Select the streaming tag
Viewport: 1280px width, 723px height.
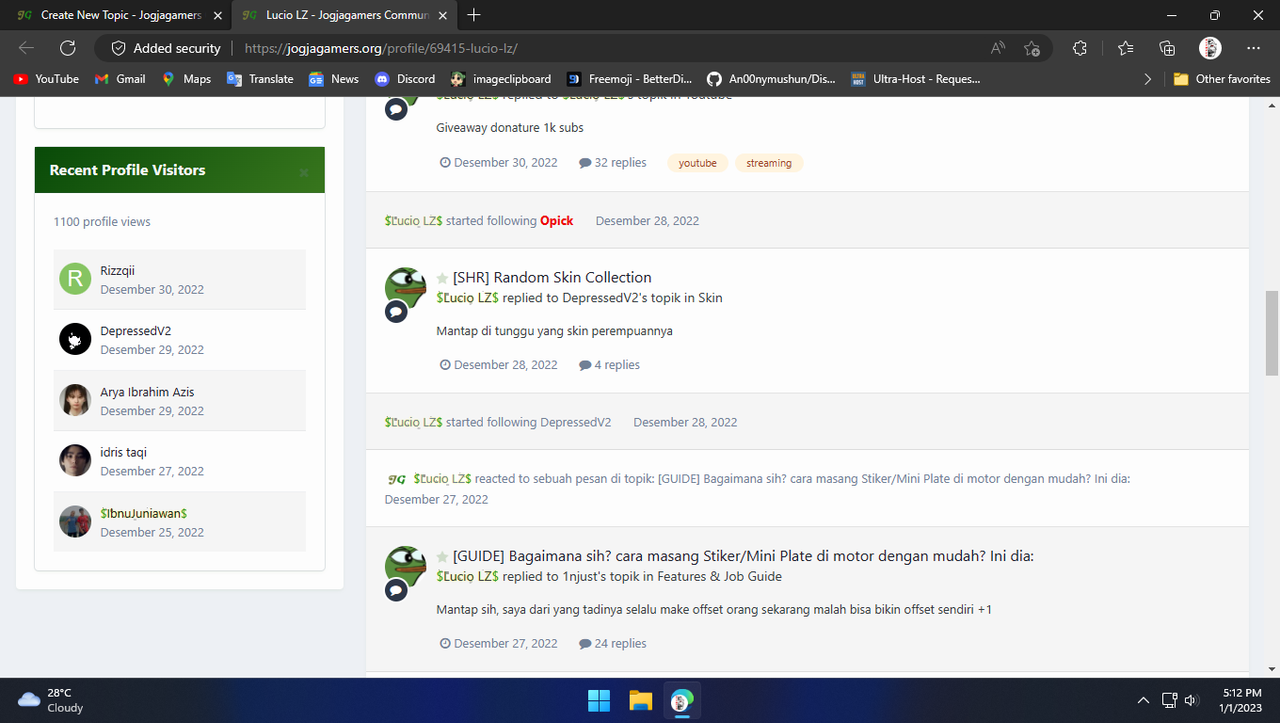[x=769, y=163]
